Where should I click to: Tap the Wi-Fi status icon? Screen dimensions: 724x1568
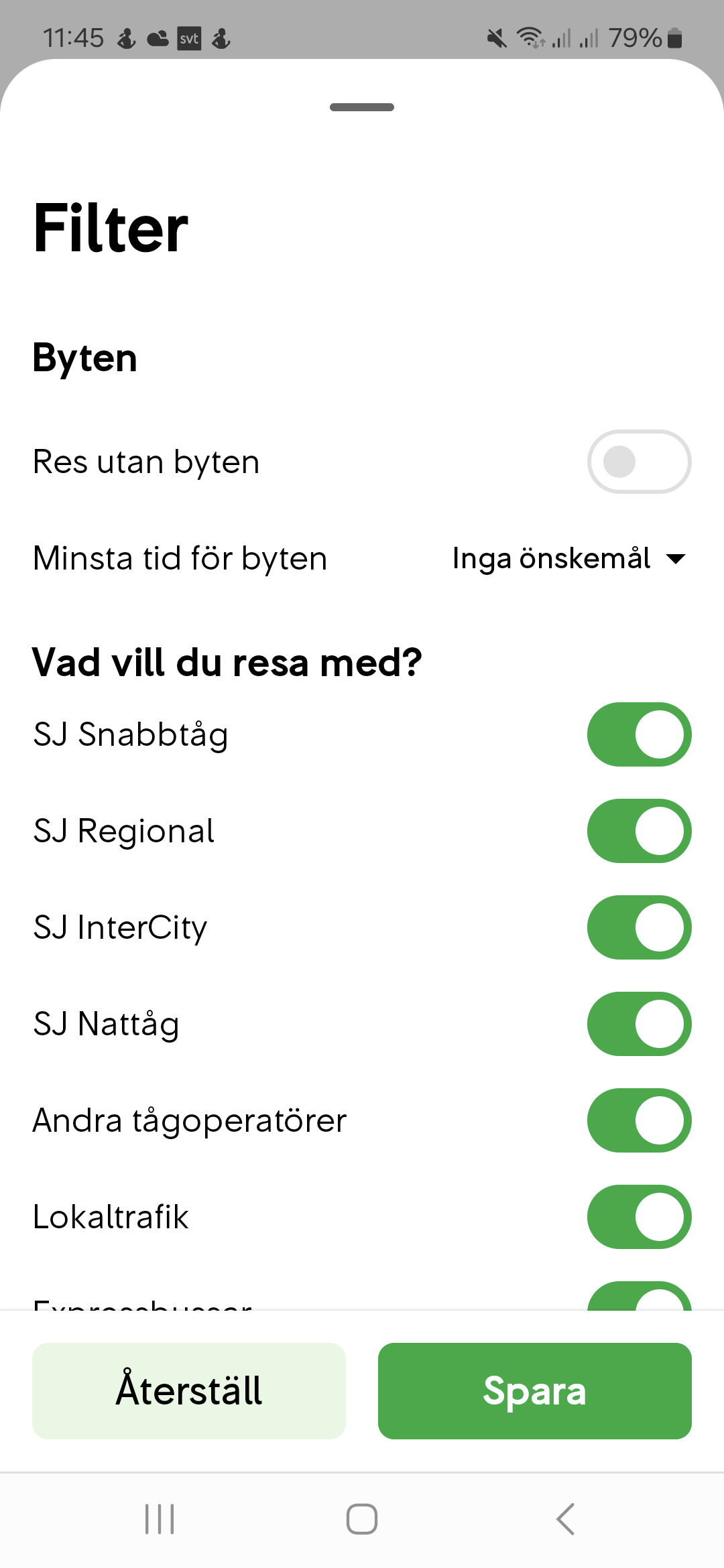click(x=530, y=38)
